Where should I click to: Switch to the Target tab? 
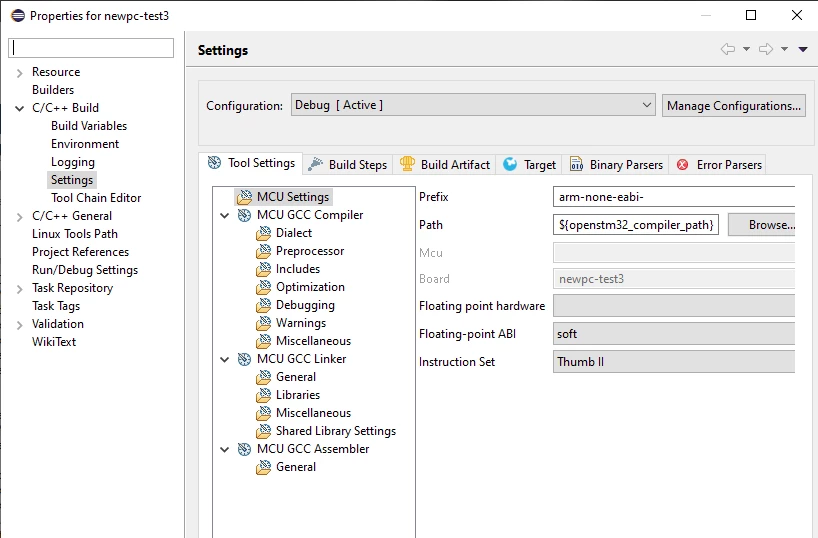[x=529, y=165]
